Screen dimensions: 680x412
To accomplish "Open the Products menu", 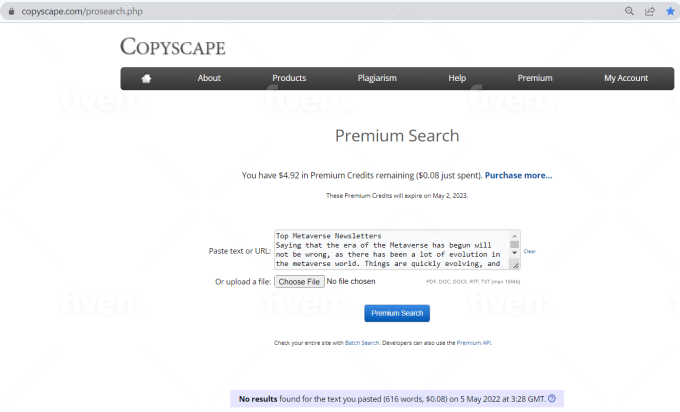I will coord(289,78).
